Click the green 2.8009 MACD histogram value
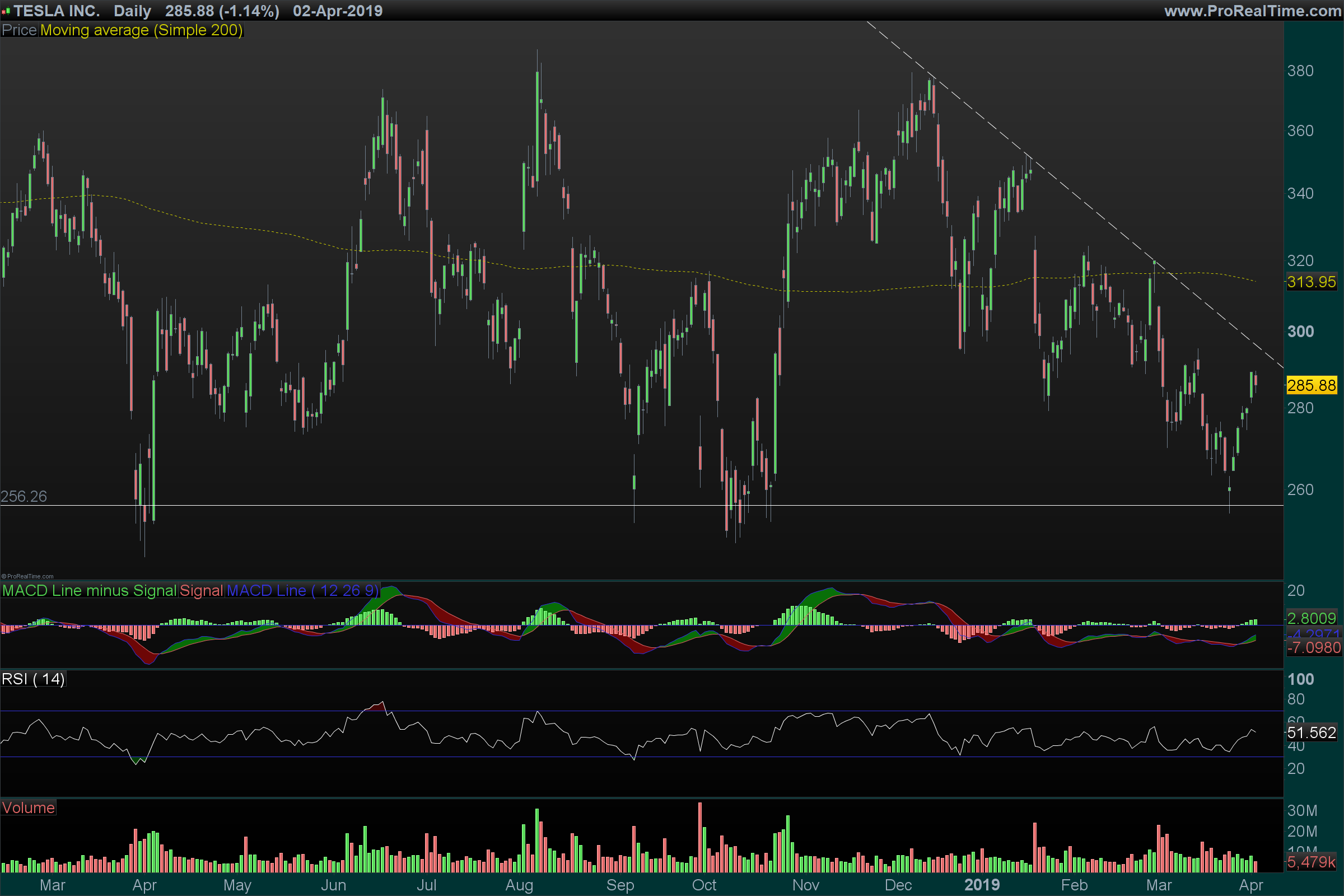Image resolution: width=1344 pixels, height=896 pixels. coord(1312,618)
